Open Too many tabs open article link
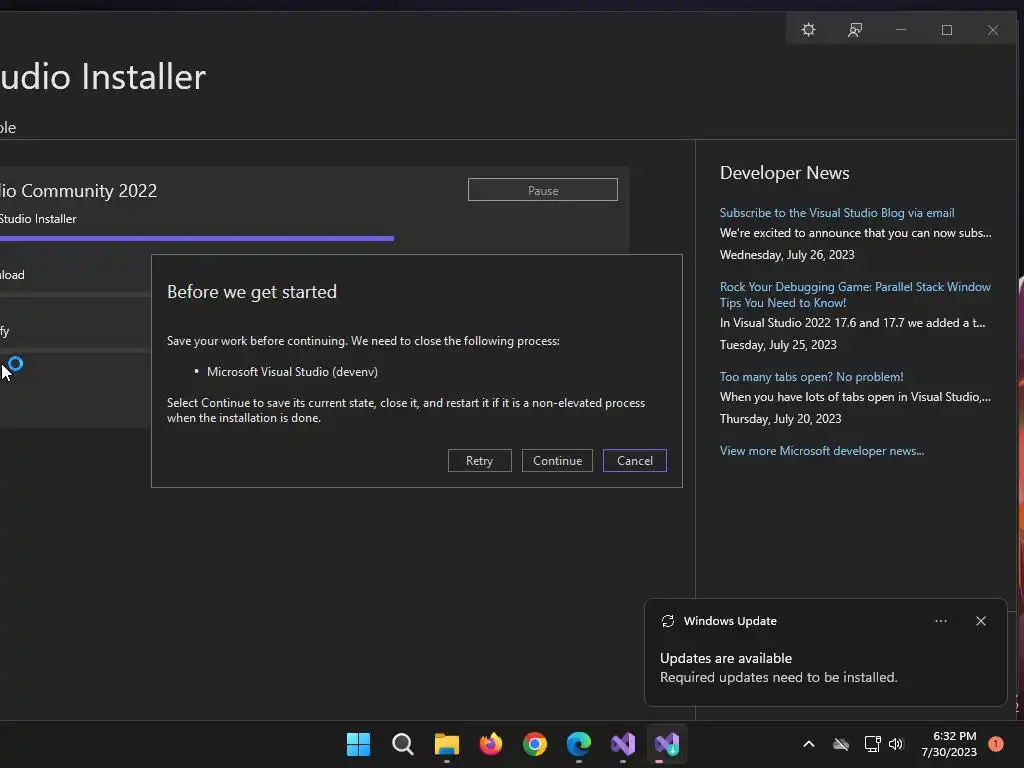The width and height of the screenshot is (1024, 768). pos(811,377)
